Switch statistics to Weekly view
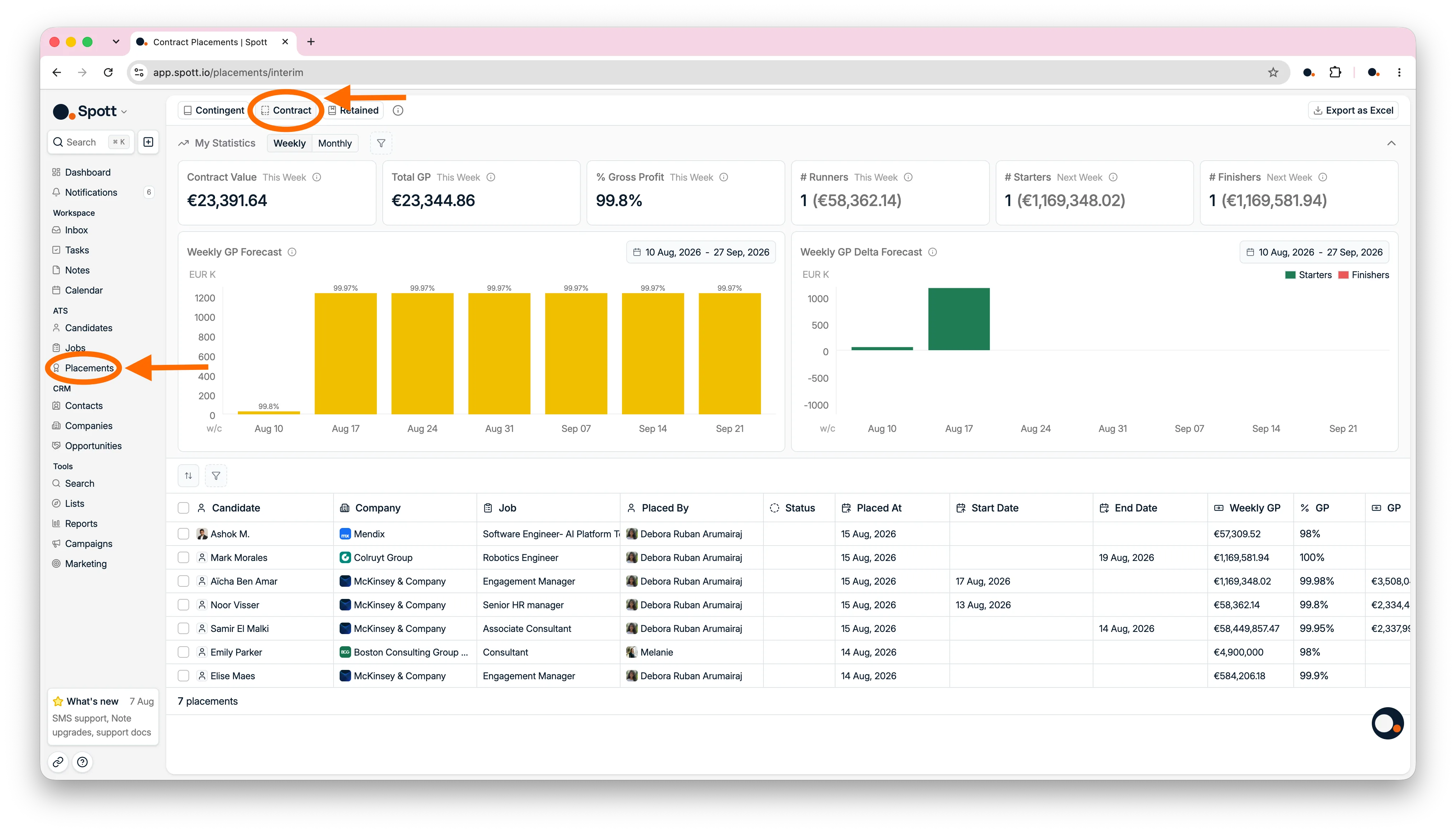 click(x=289, y=143)
